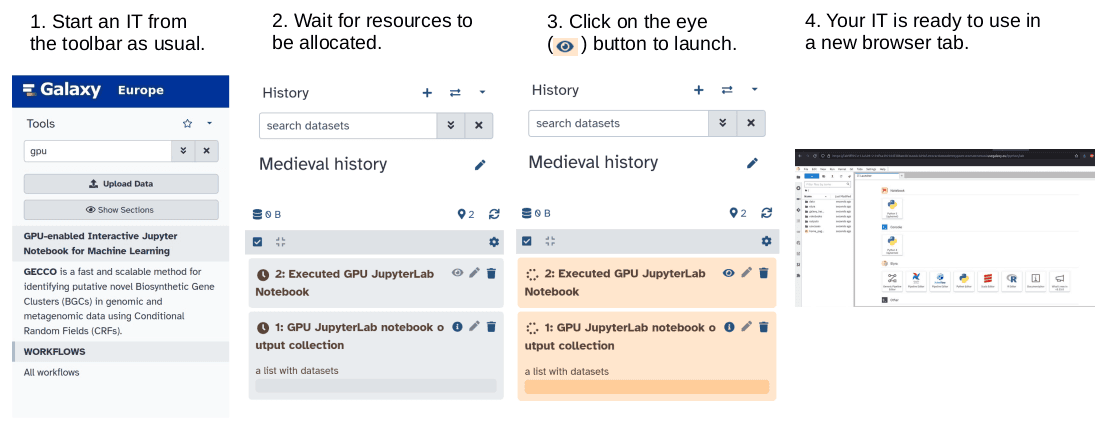Image resolution: width=1097 pixels, height=432 pixels.
Task: Click Europe label in Galaxy header
Action: tap(141, 90)
